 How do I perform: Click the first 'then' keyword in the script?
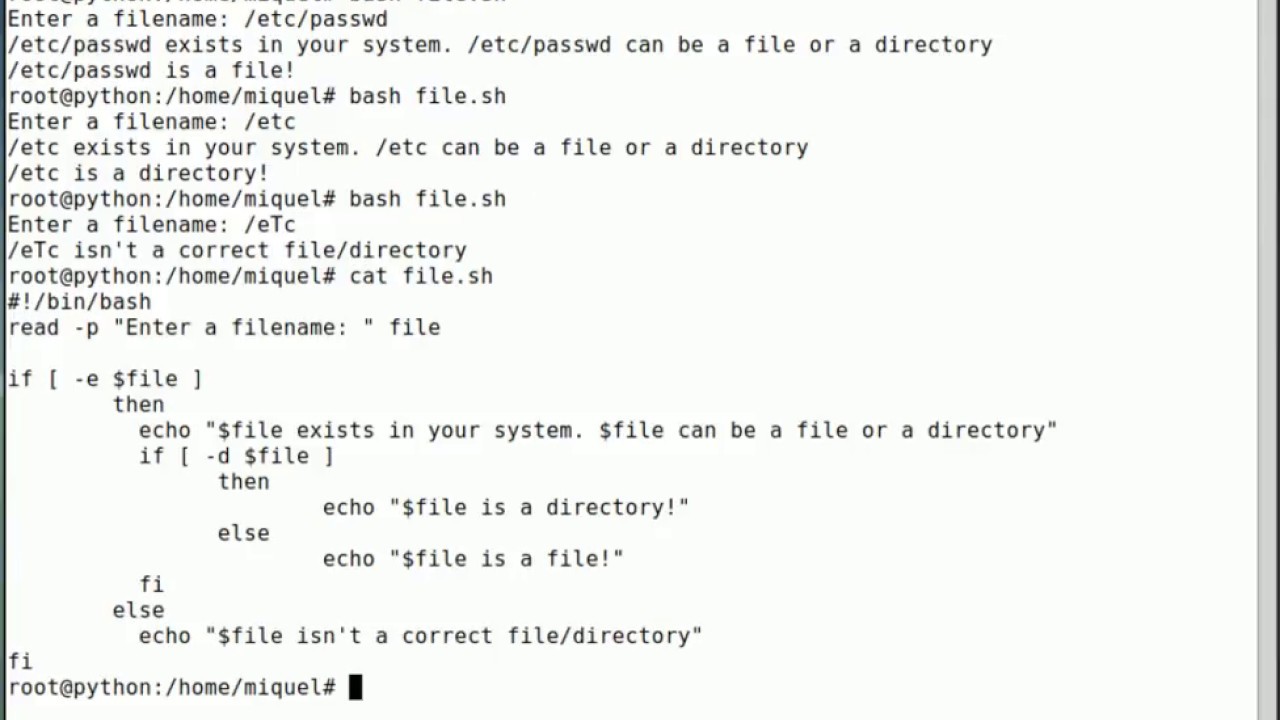click(x=138, y=405)
